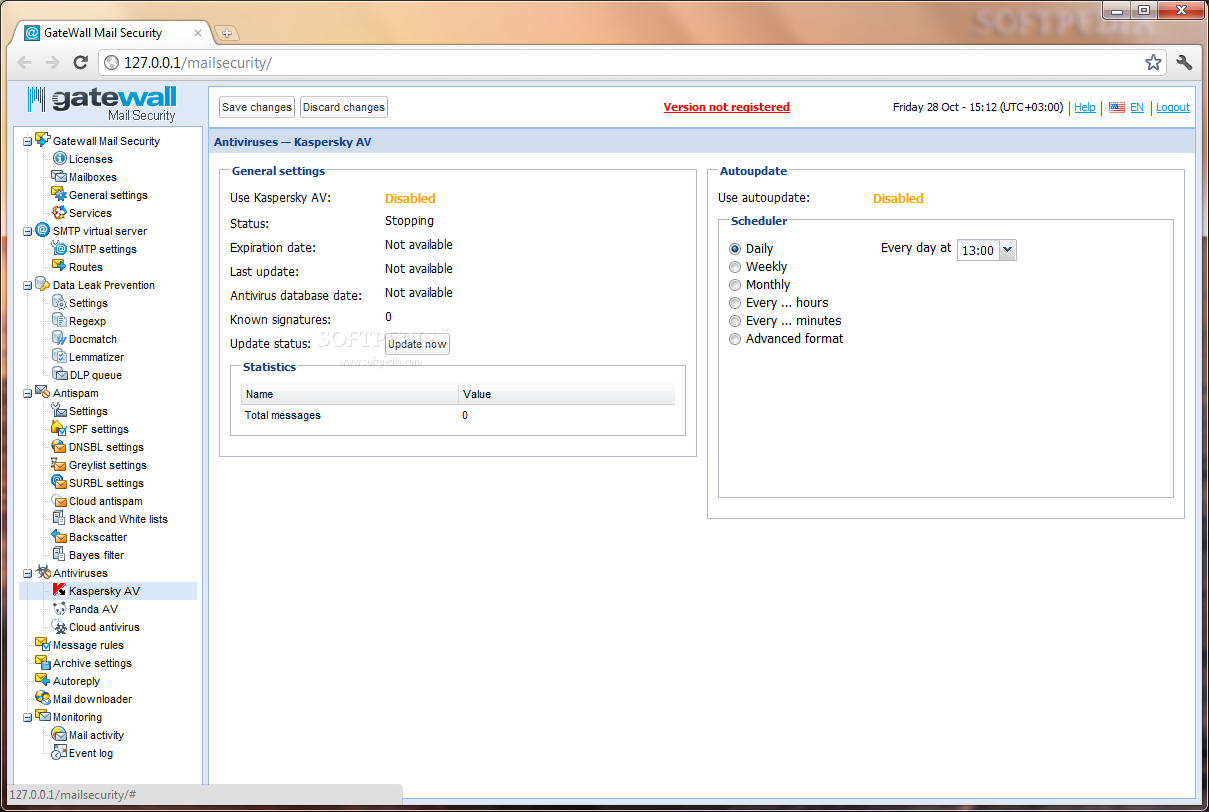The image size is (1209, 812).
Task: Open the Help link
Action: tap(1085, 107)
